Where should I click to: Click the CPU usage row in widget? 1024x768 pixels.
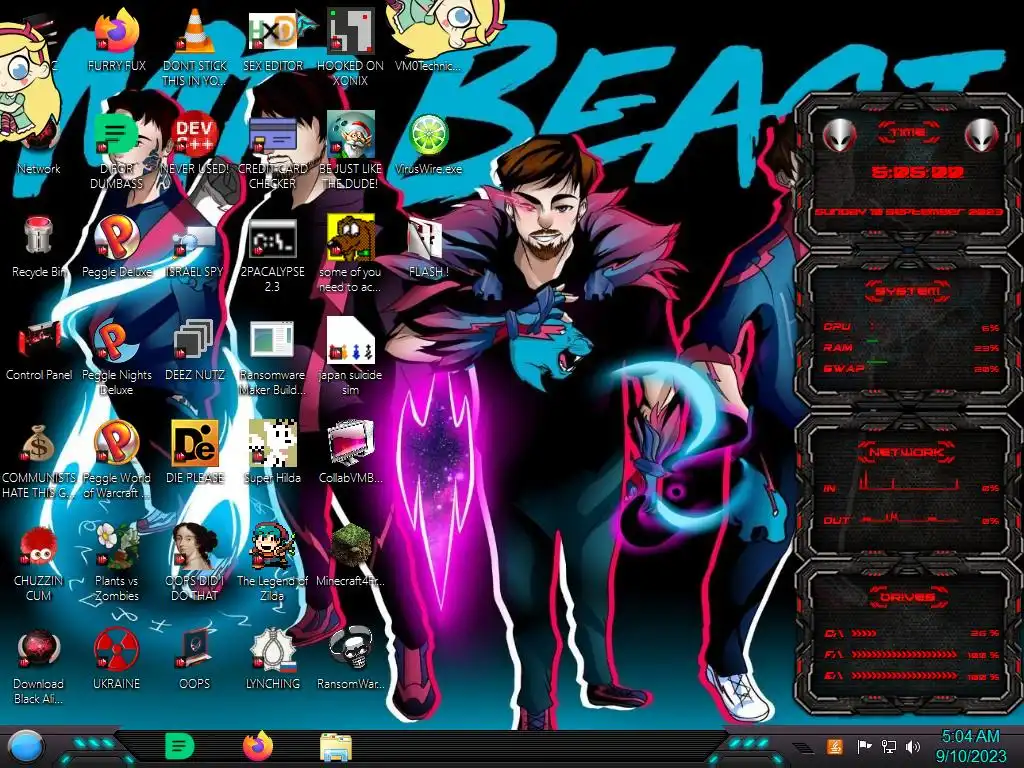910,327
